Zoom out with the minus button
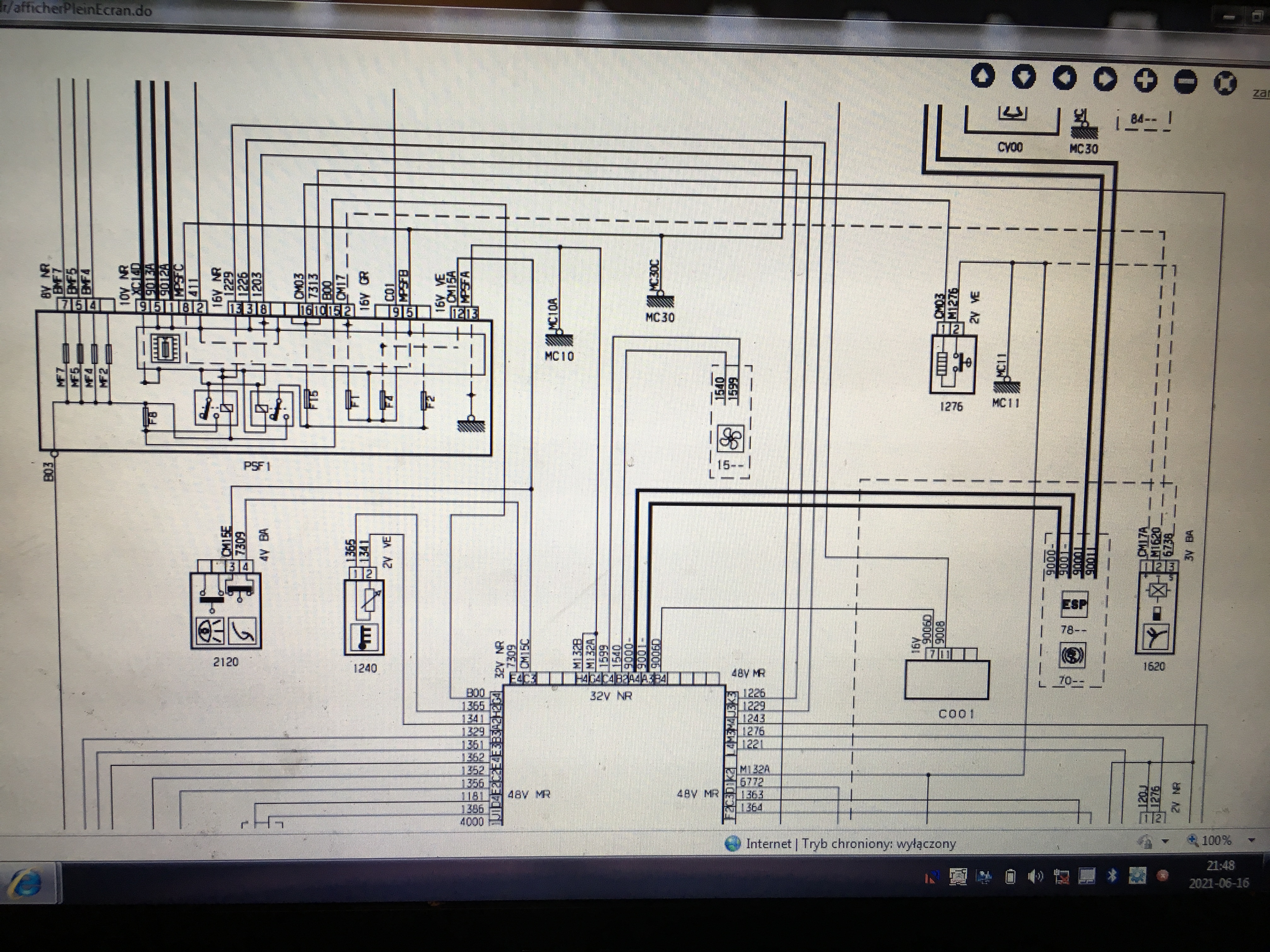This screenshot has height=952, width=1270. click(x=1185, y=82)
